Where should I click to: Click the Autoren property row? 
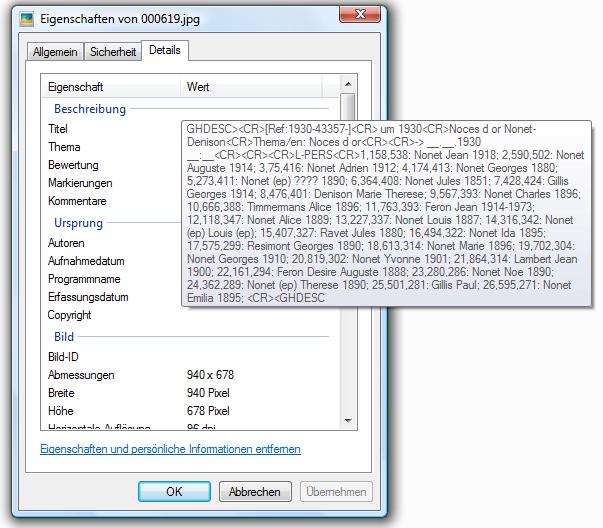point(66,243)
